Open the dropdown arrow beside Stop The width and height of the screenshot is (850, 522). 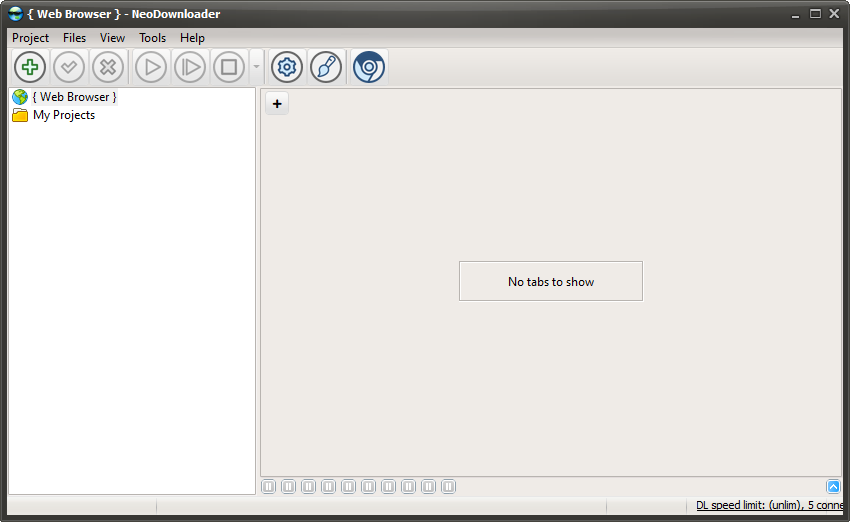[x=256, y=67]
